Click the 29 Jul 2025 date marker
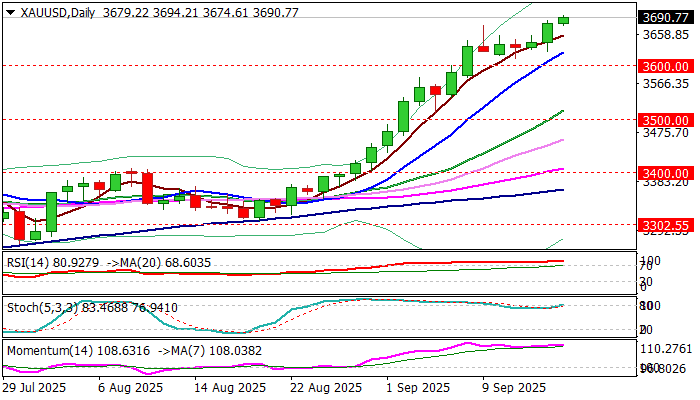The width and height of the screenshot is (700, 400). [34, 388]
